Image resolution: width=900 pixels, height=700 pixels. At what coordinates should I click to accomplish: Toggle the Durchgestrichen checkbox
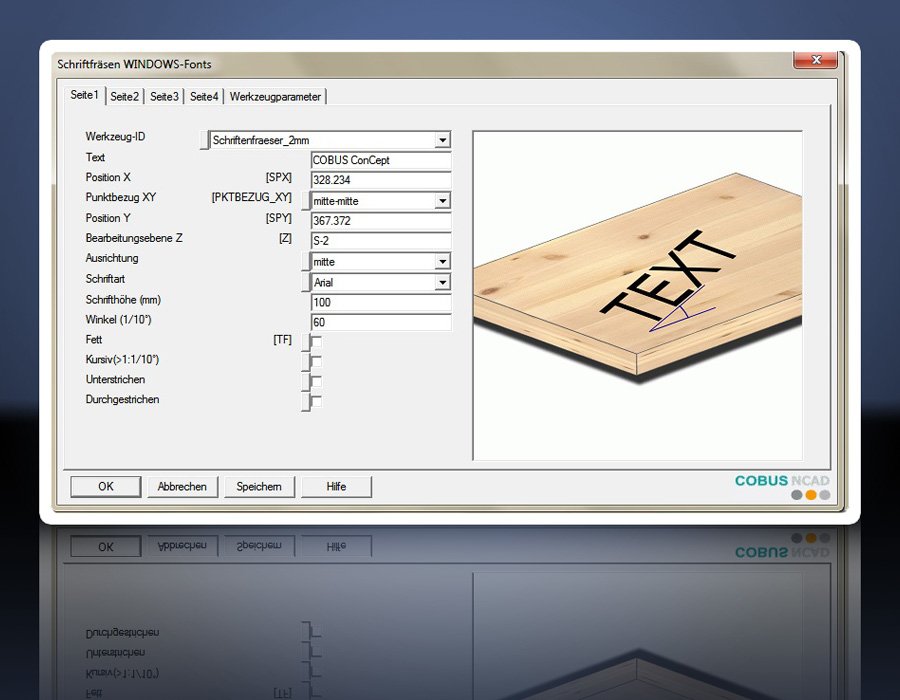coord(316,401)
